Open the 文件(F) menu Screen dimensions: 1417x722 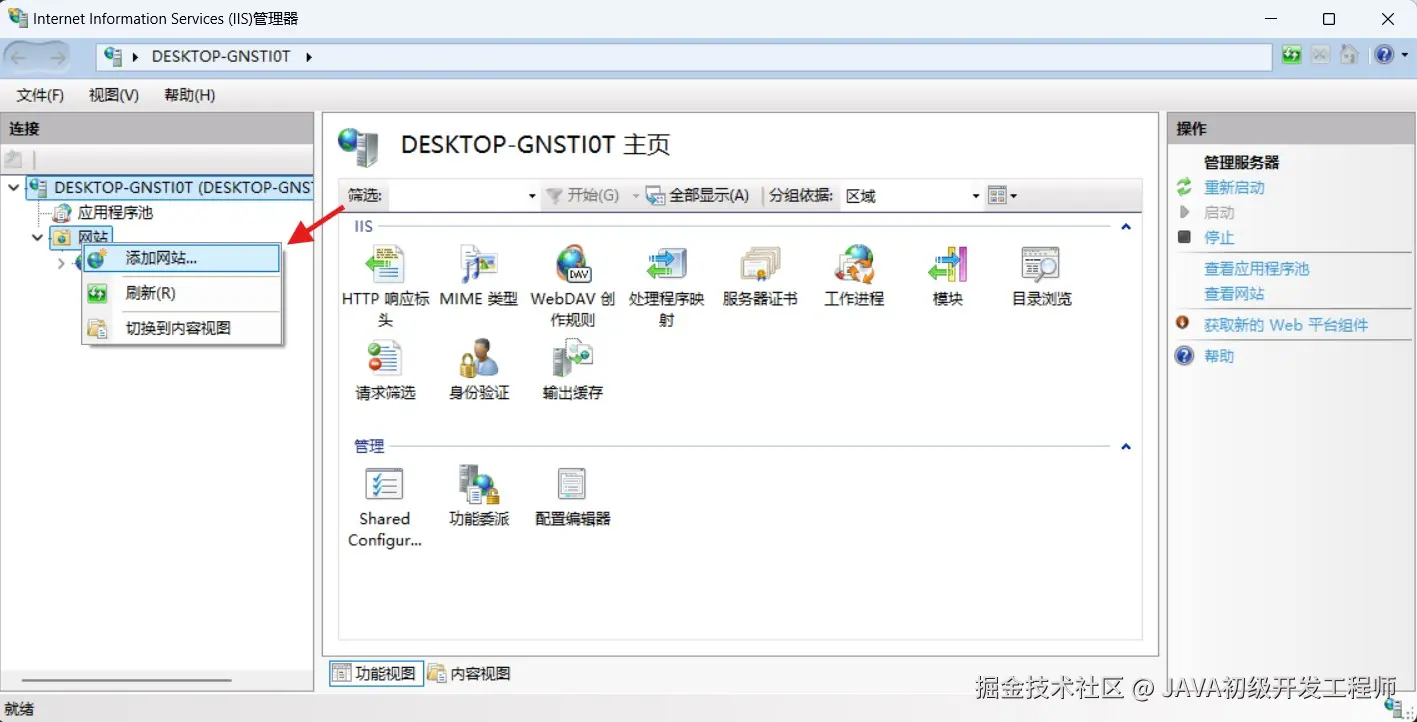40,95
